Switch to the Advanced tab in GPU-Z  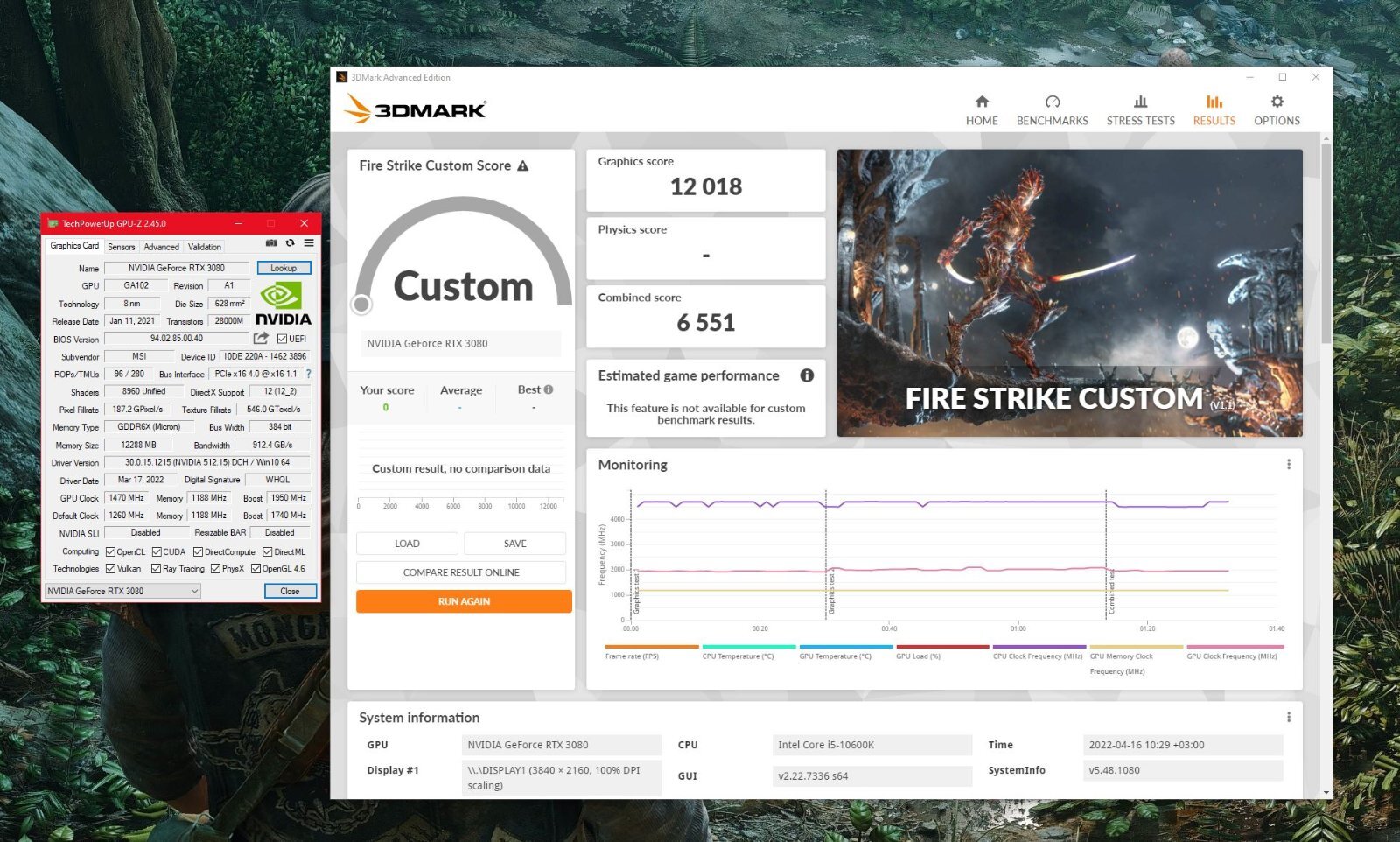click(161, 247)
